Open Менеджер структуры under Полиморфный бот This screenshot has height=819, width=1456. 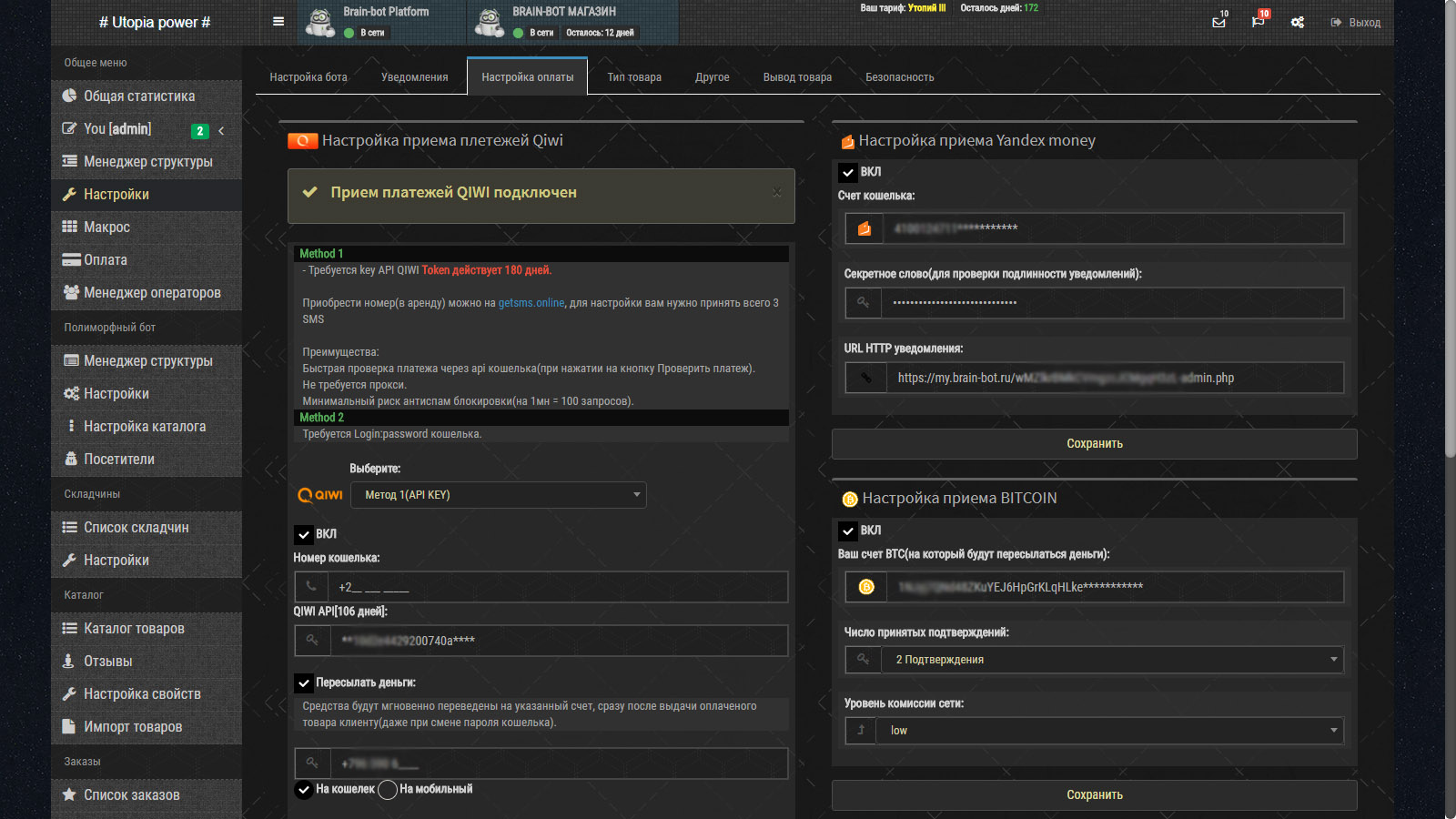click(147, 360)
